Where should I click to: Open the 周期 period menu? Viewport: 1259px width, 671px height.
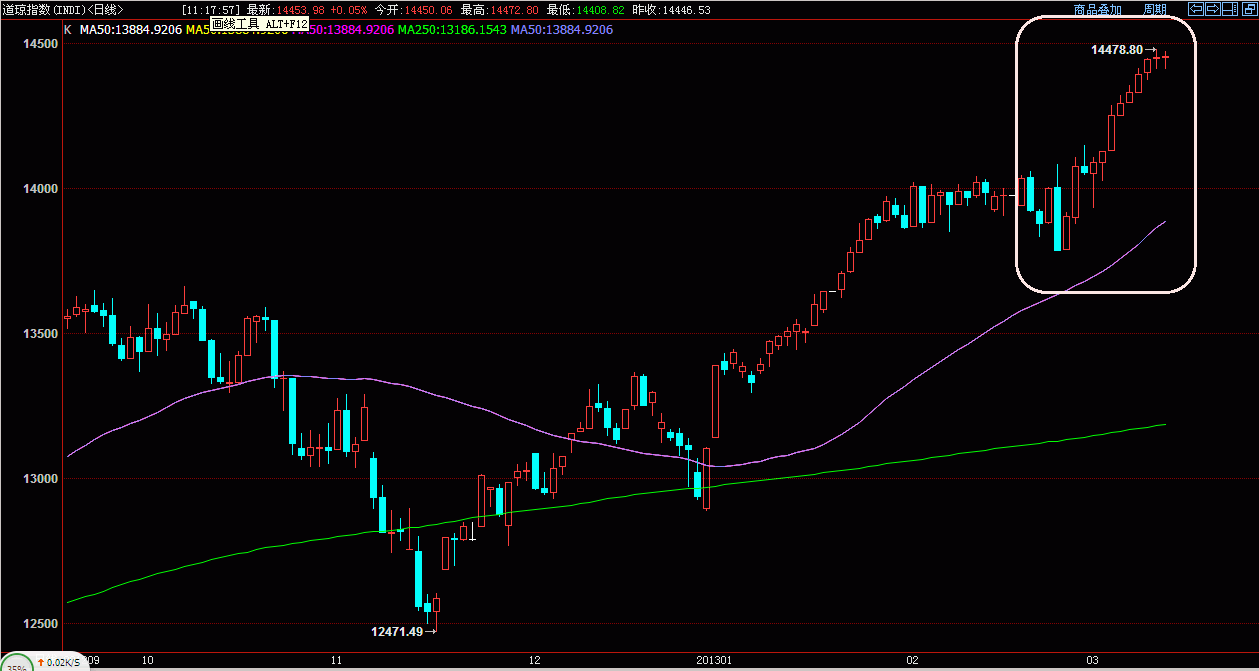tap(1155, 9)
